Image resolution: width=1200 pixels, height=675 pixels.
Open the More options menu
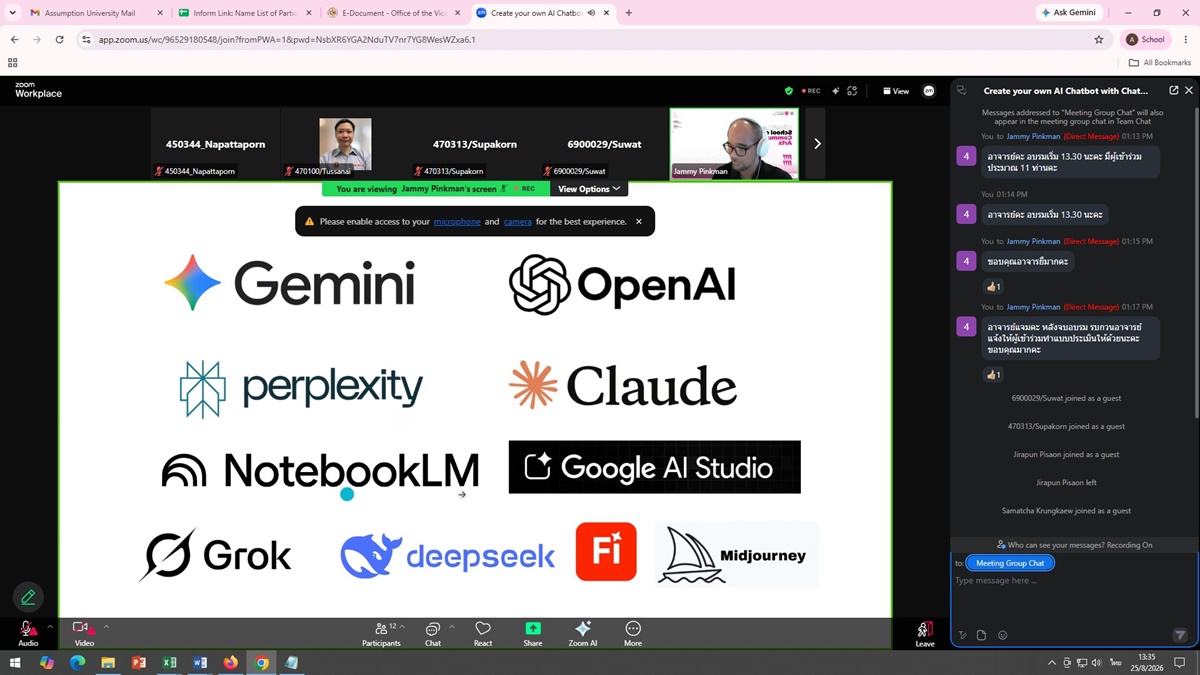(633, 633)
